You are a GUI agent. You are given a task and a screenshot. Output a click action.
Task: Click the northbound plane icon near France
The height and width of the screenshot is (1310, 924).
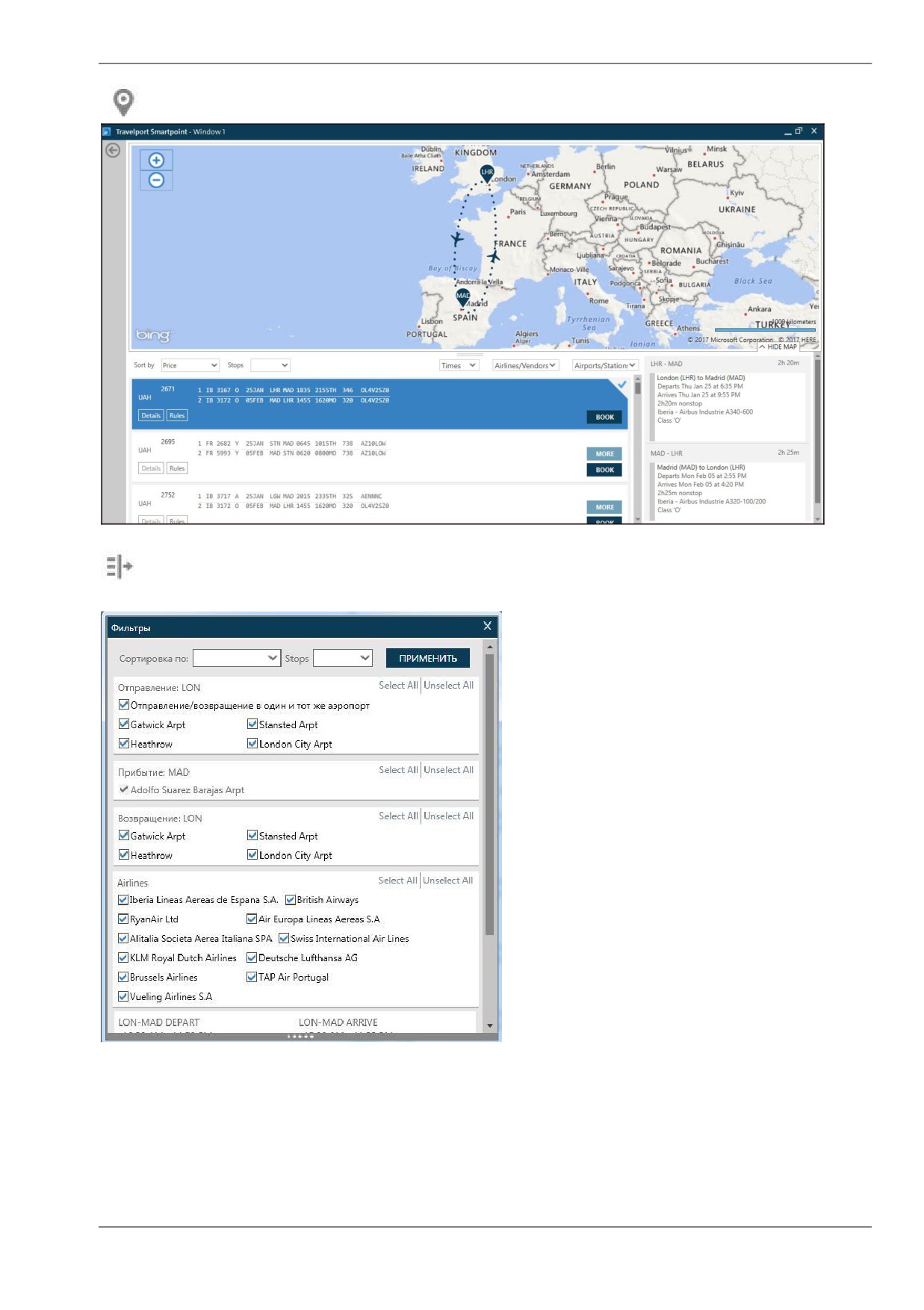pos(494,256)
